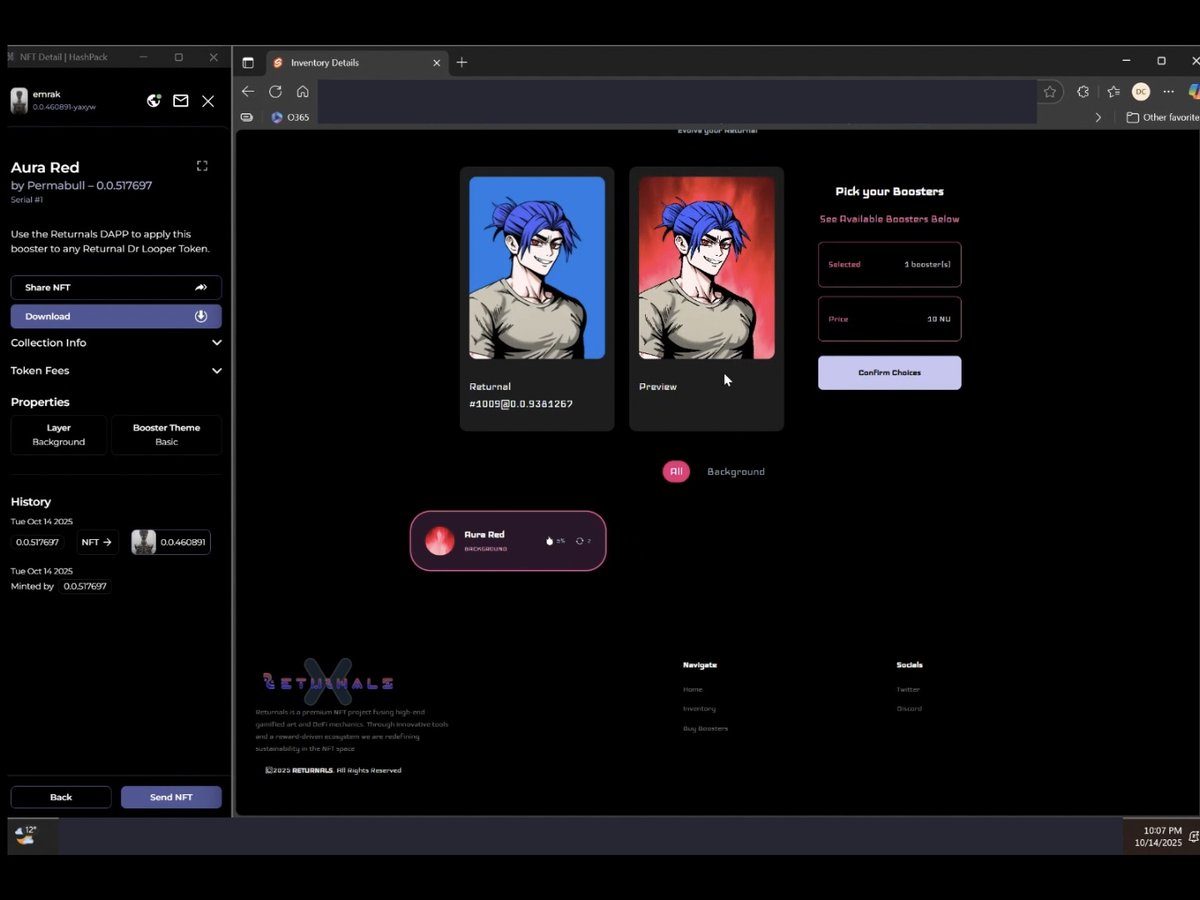Click the Booster Theme Basic property tile

pyautogui.click(x=167, y=435)
